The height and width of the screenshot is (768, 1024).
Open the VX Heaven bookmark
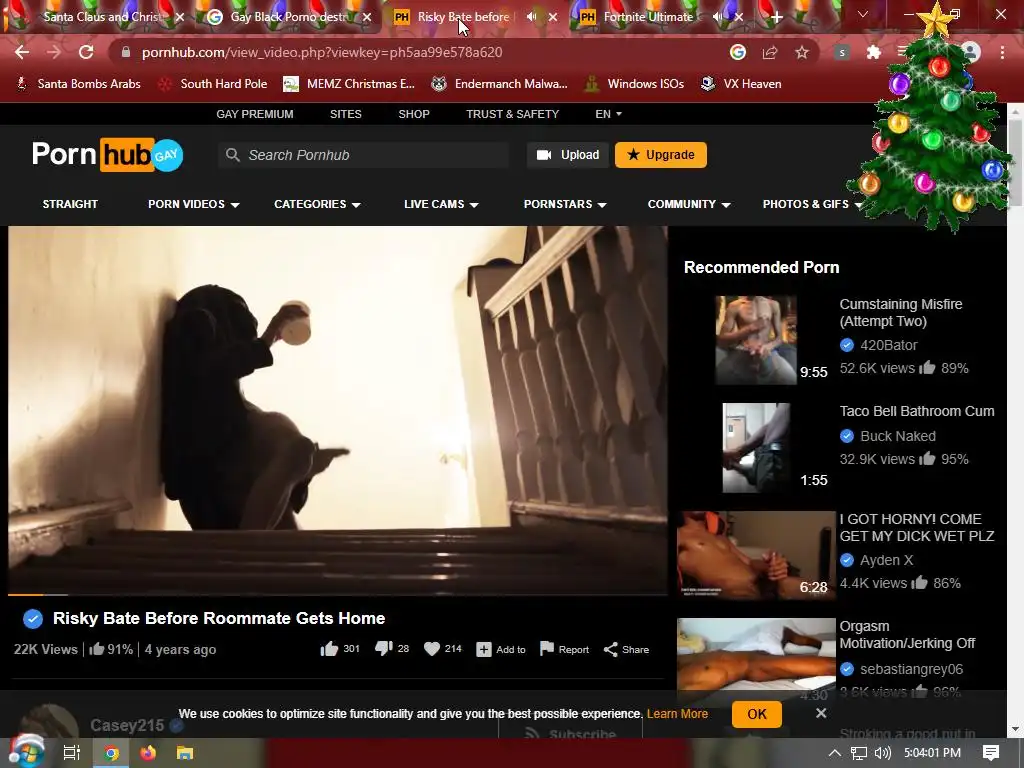pyautogui.click(x=741, y=84)
